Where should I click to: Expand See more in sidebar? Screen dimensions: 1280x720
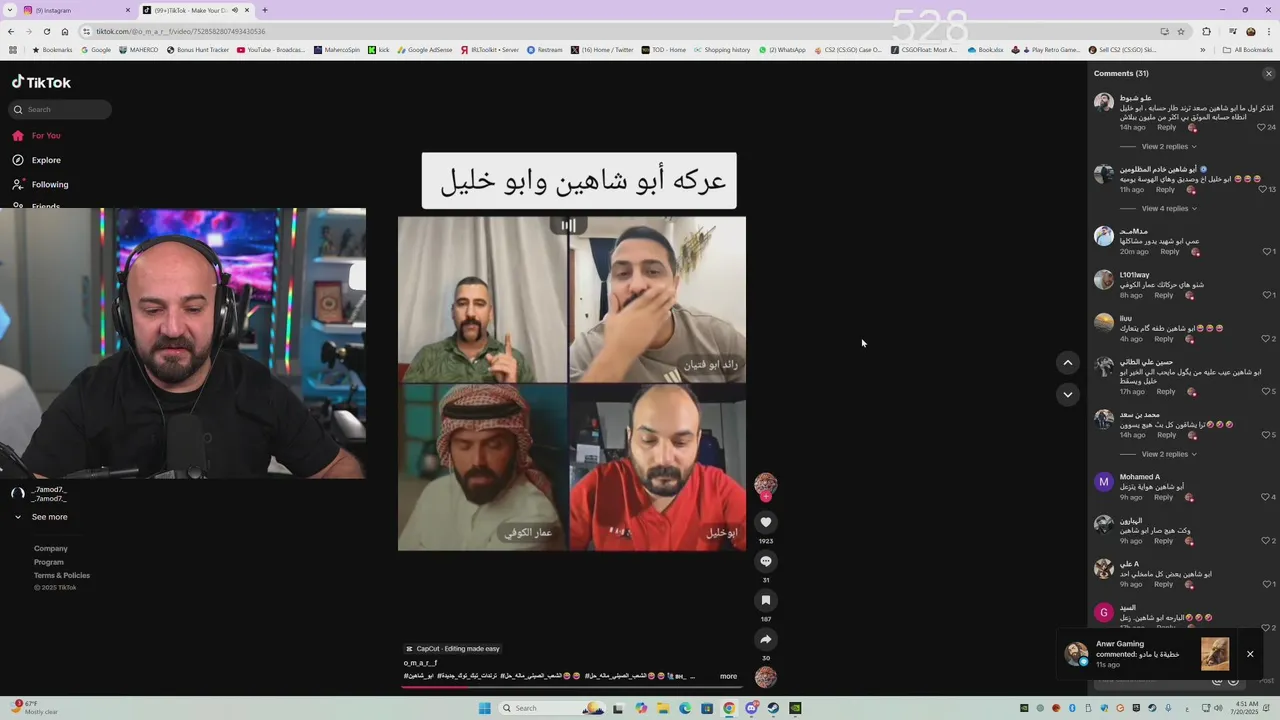(49, 517)
